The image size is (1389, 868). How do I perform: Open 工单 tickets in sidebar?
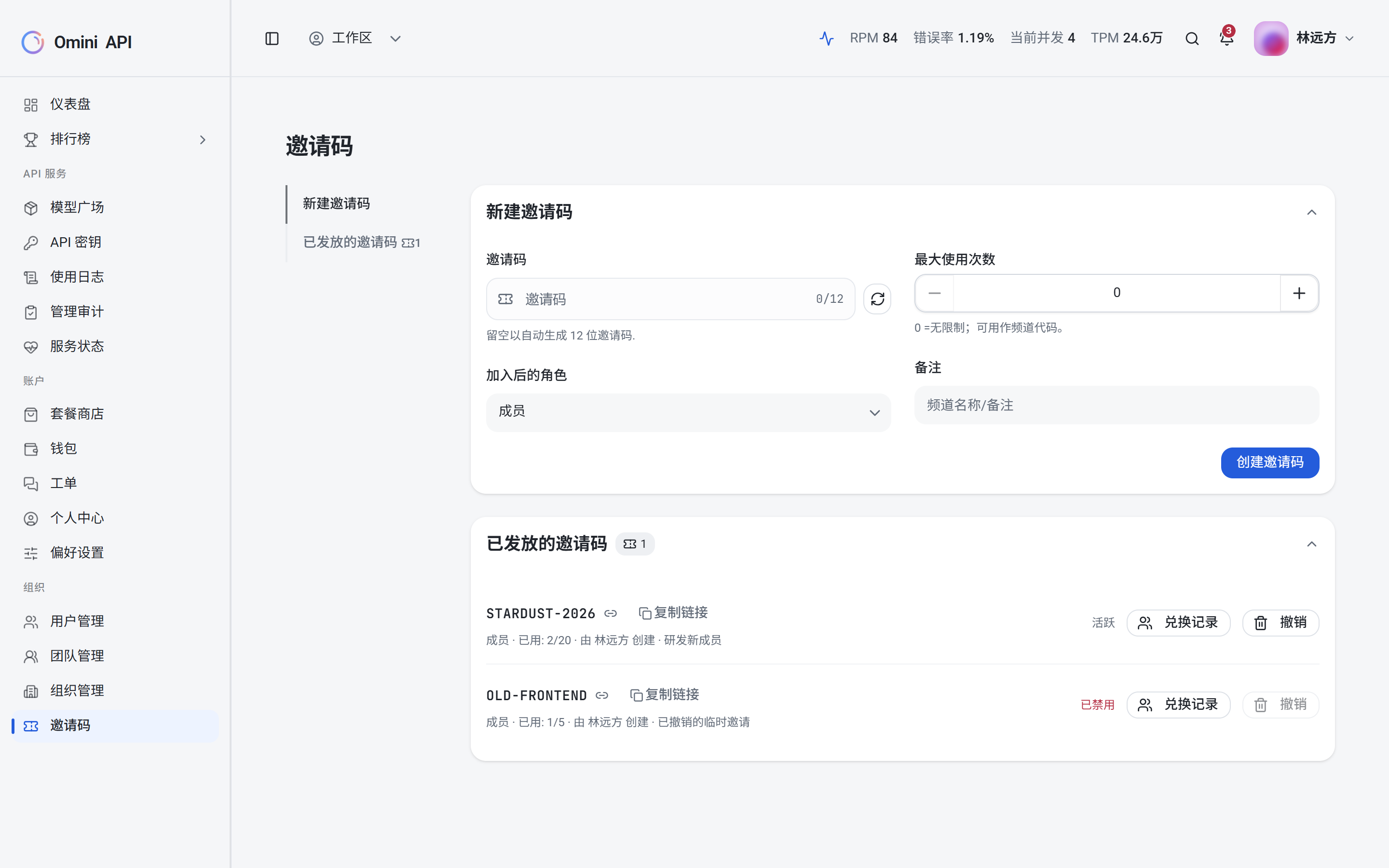(x=115, y=483)
